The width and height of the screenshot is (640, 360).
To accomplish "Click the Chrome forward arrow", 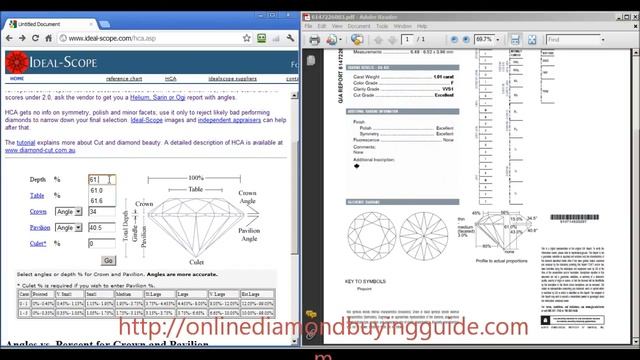I will click(x=22, y=38).
